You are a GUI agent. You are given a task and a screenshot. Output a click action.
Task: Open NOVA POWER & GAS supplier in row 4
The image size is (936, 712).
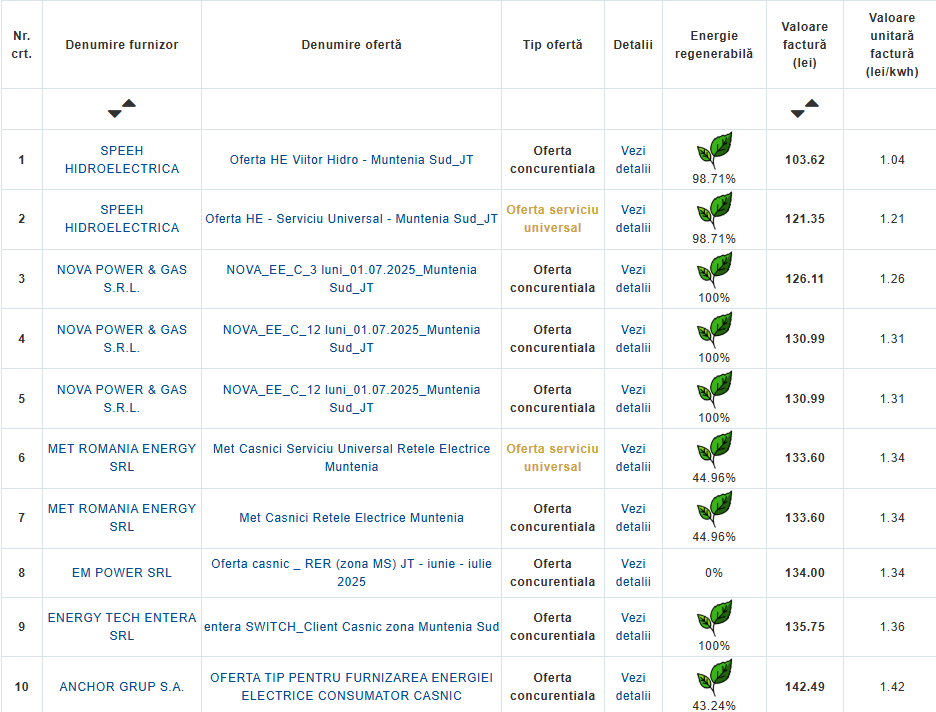coord(122,338)
